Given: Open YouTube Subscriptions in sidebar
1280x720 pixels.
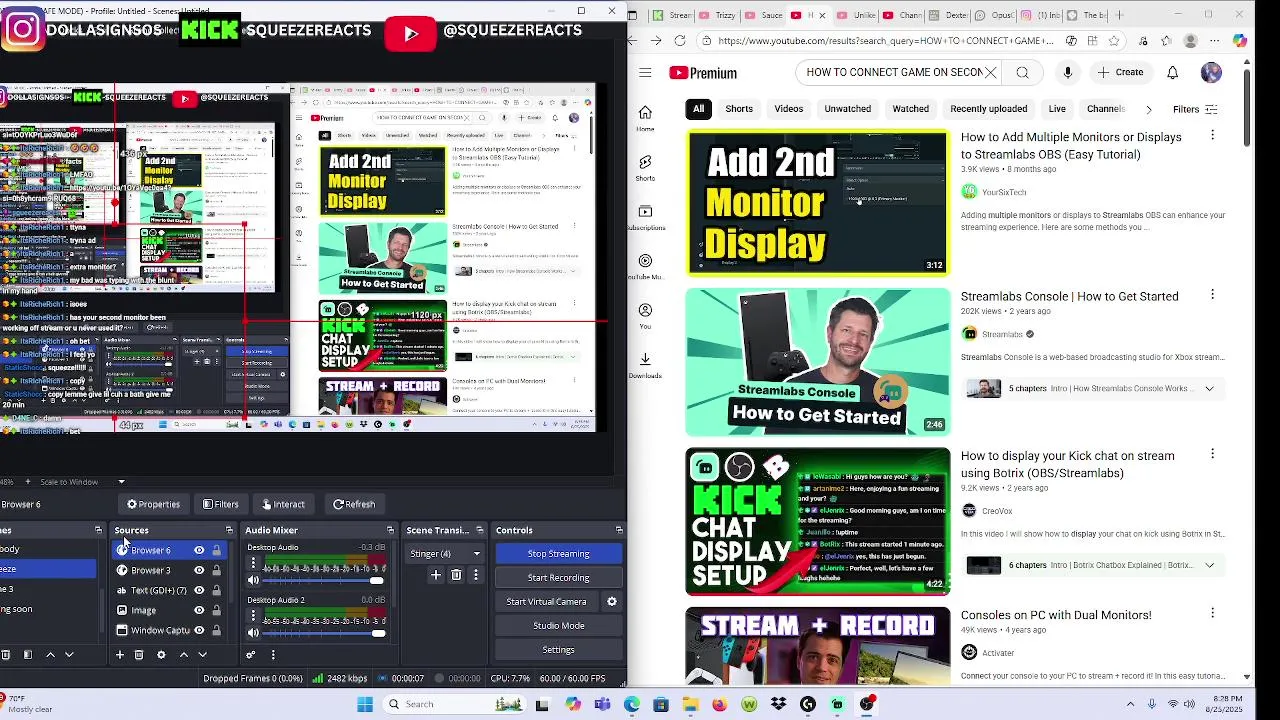Looking at the screenshot, I should pos(645,217).
